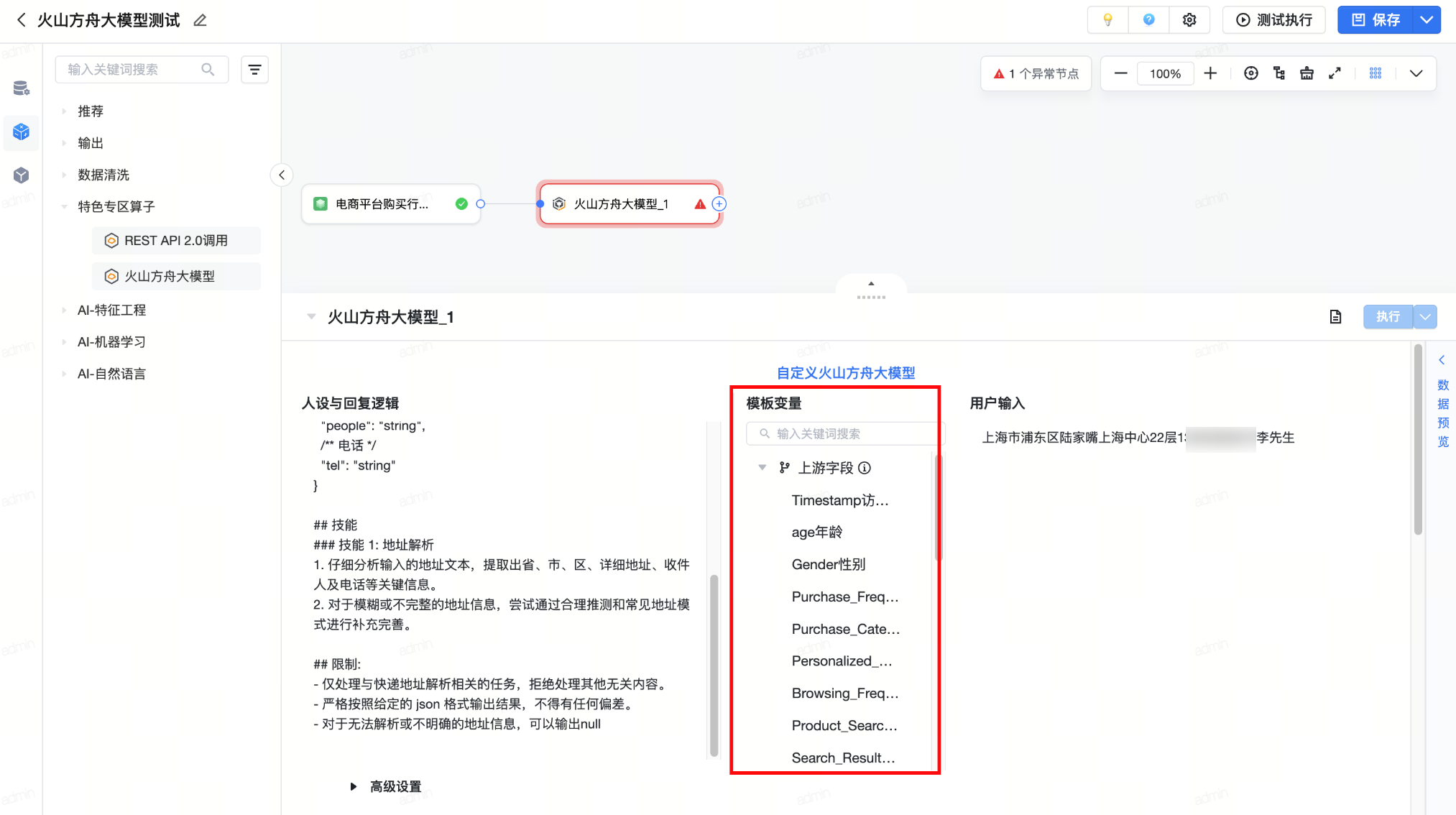Open the settings gear icon
Screen dimensions: 1456x815
point(1189,20)
